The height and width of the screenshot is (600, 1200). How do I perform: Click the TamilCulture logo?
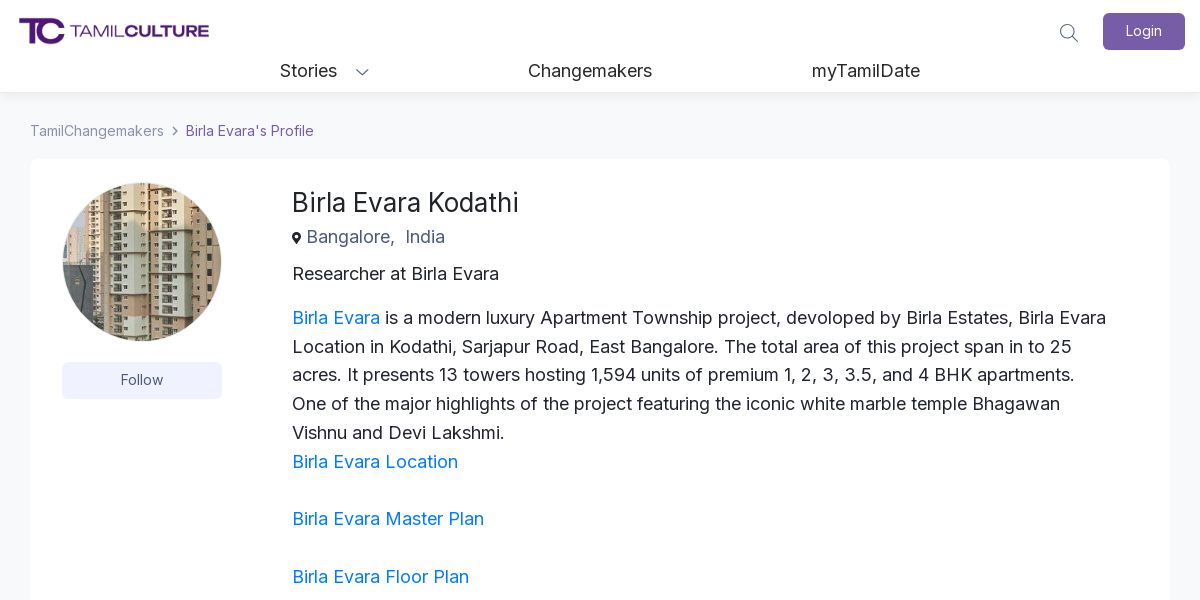coord(114,31)
